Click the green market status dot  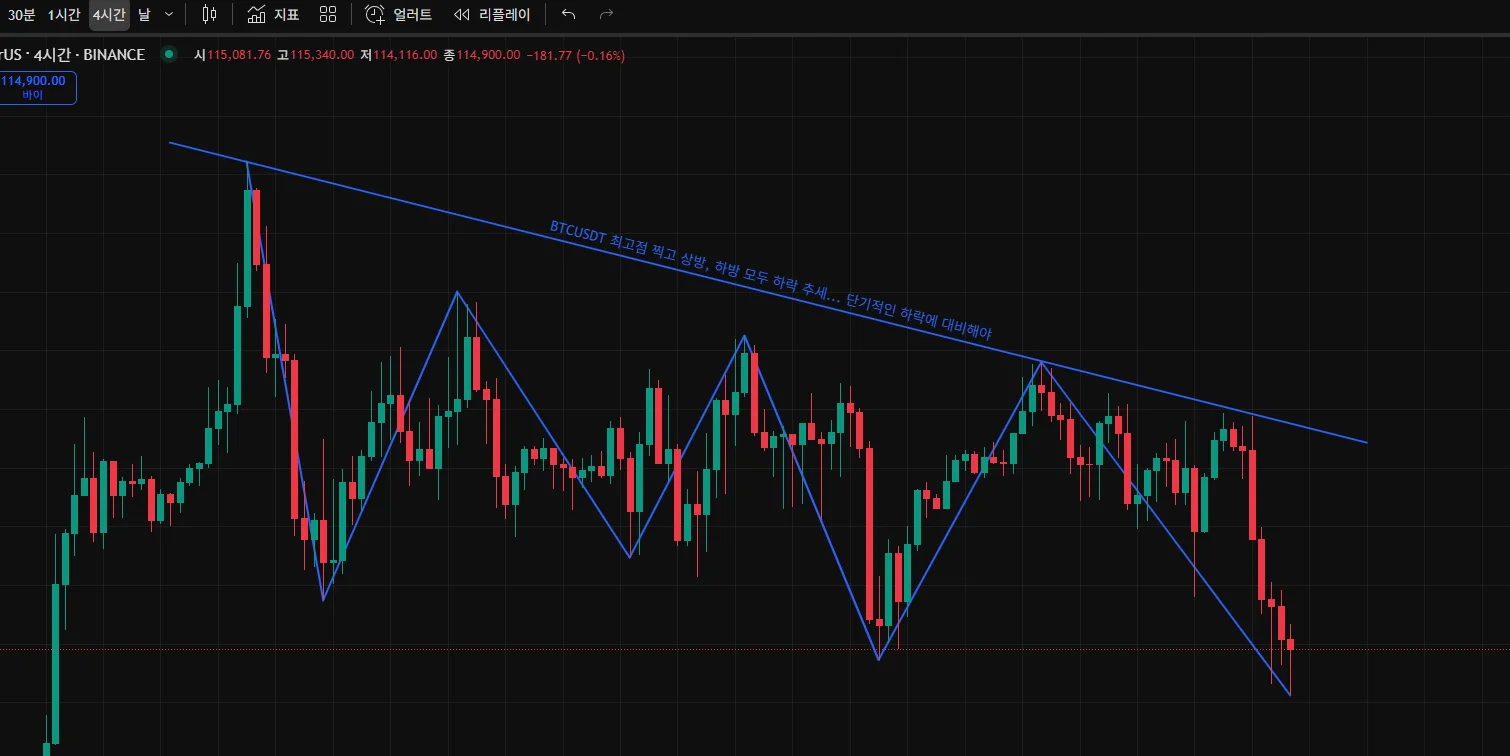169,55
